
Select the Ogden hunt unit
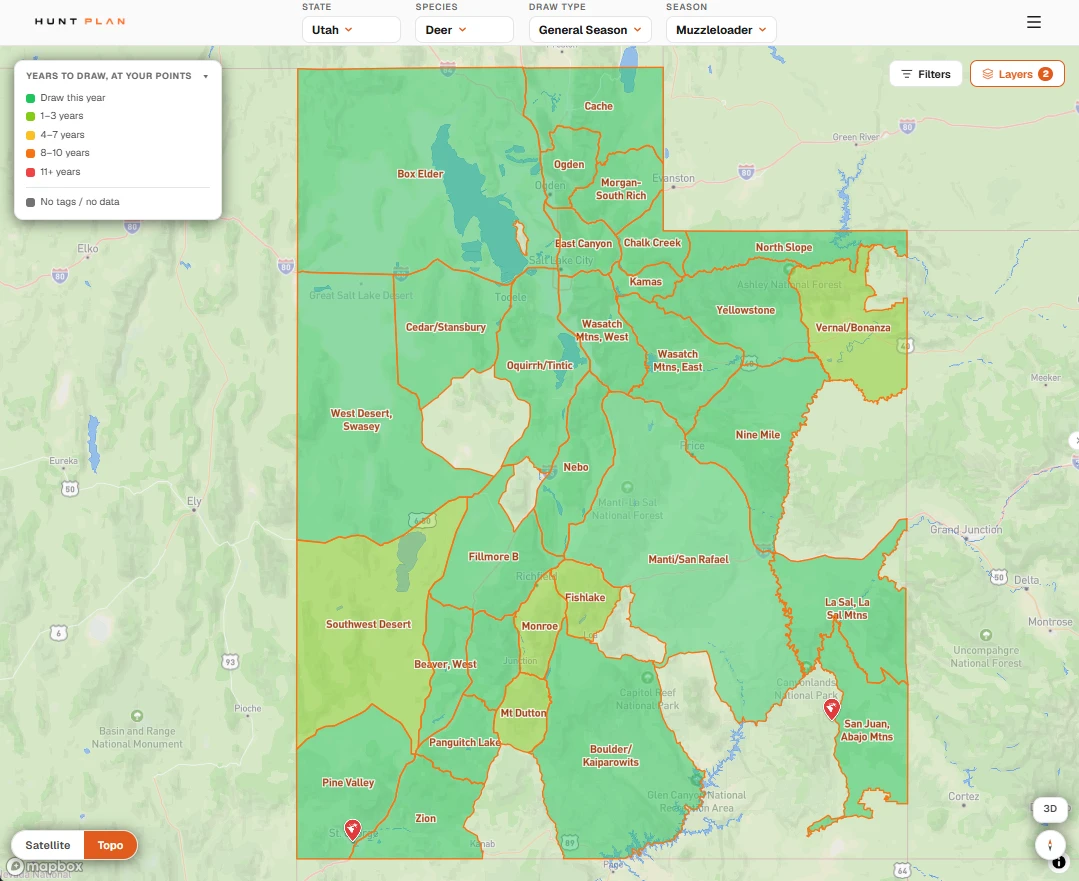[569, 164]
